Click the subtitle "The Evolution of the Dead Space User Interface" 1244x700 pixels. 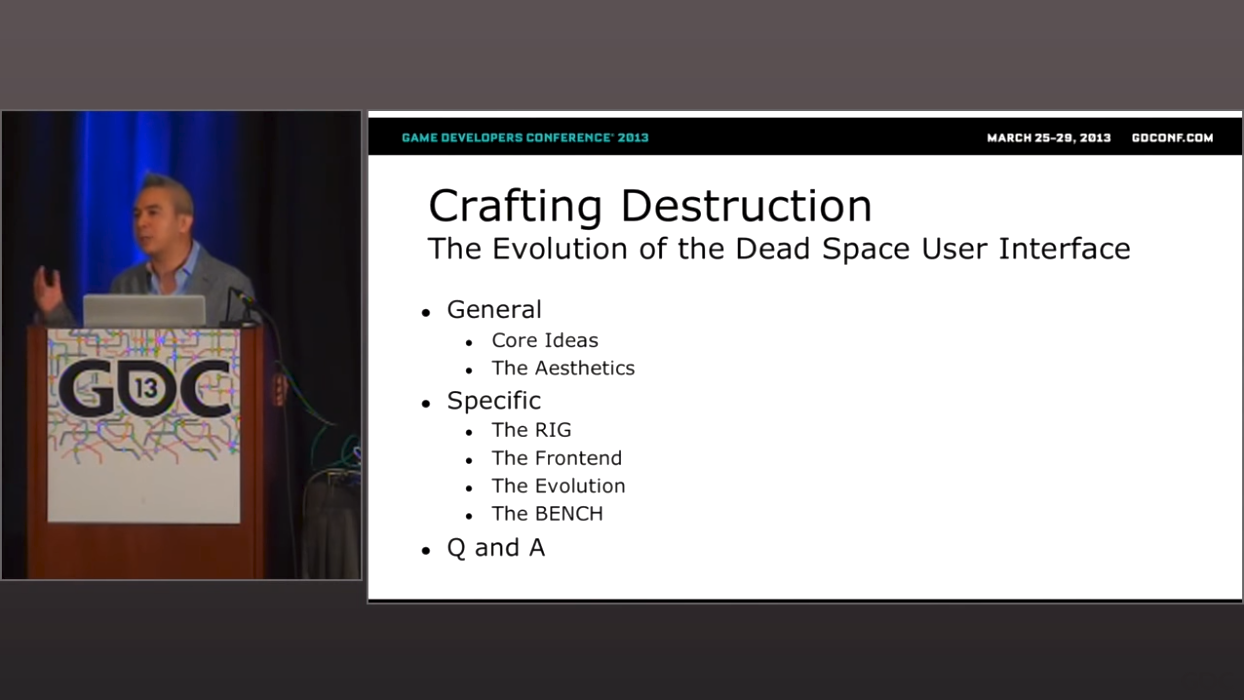tap(779, 249)
